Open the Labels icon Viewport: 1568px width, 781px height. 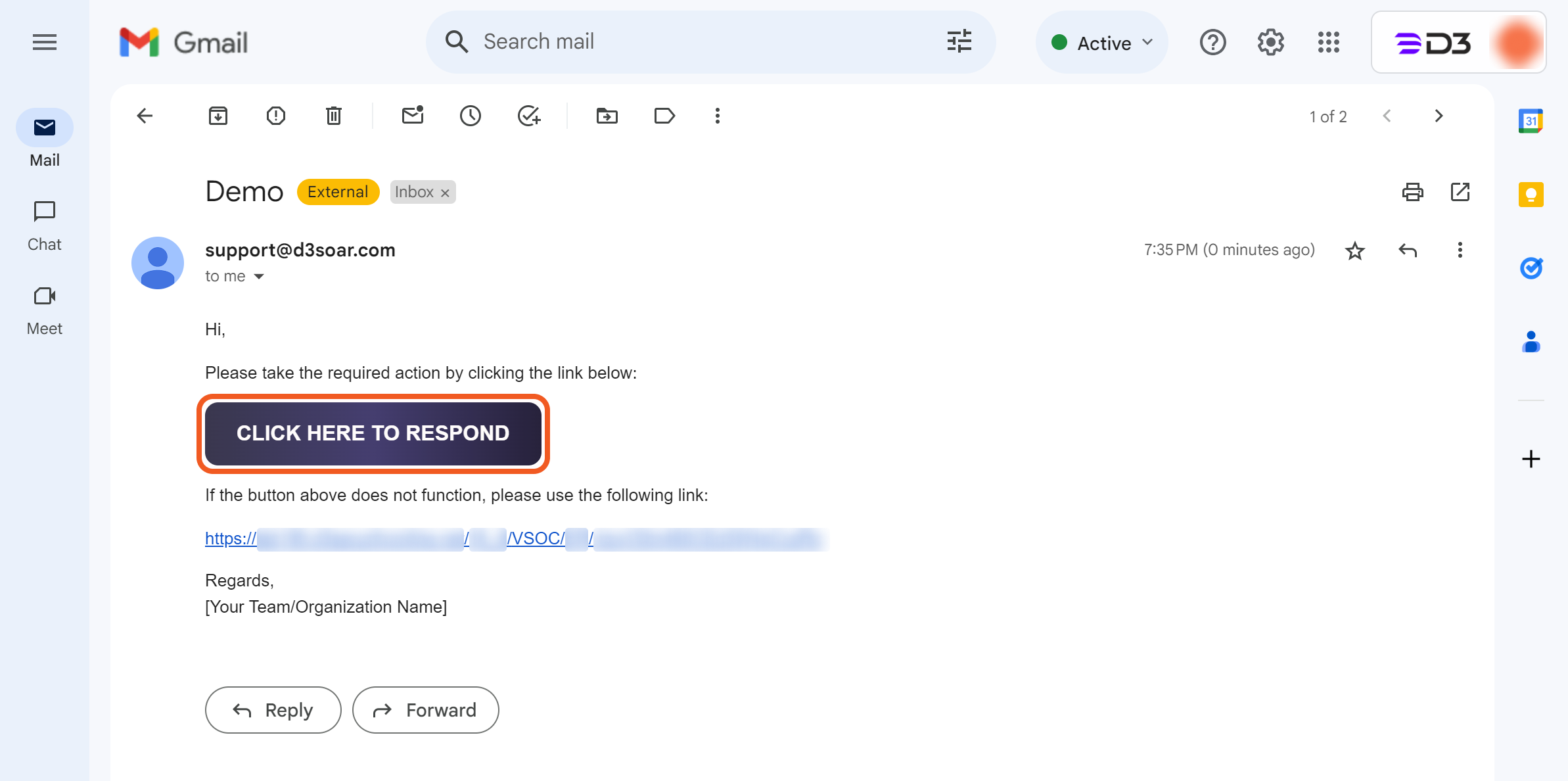point(664,116)
